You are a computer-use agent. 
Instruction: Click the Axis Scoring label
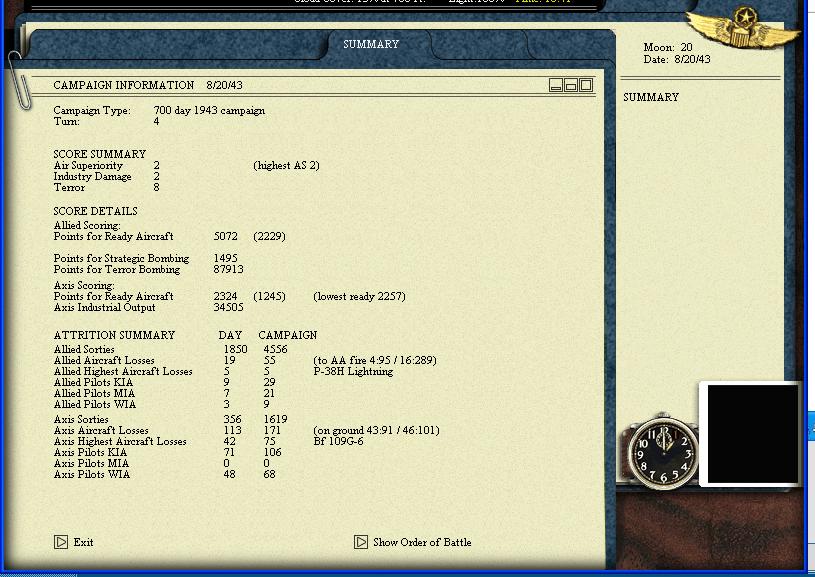pyautogui.click(x=84, y=285)
